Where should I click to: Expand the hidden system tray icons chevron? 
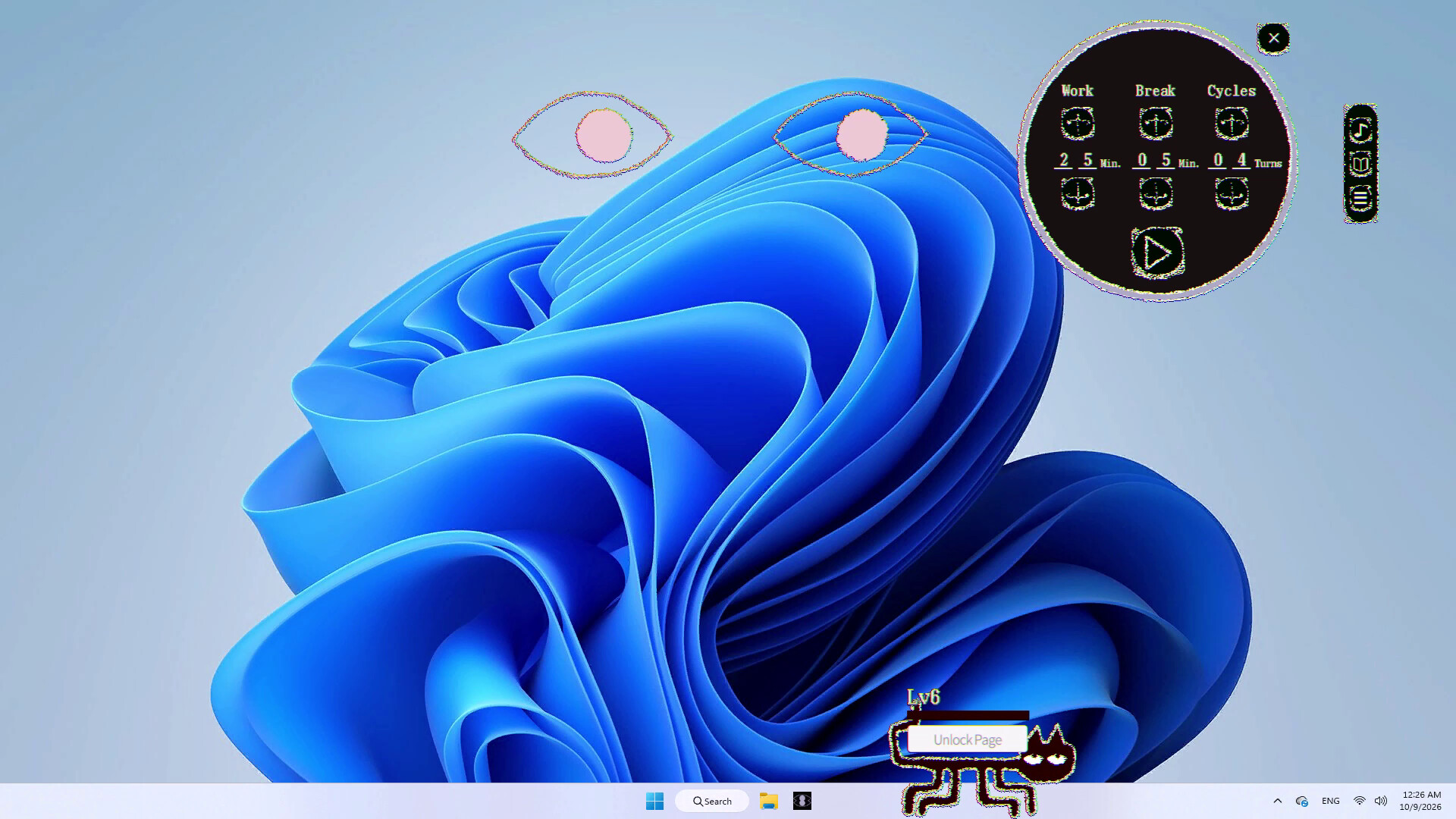tap(1277, 801)
